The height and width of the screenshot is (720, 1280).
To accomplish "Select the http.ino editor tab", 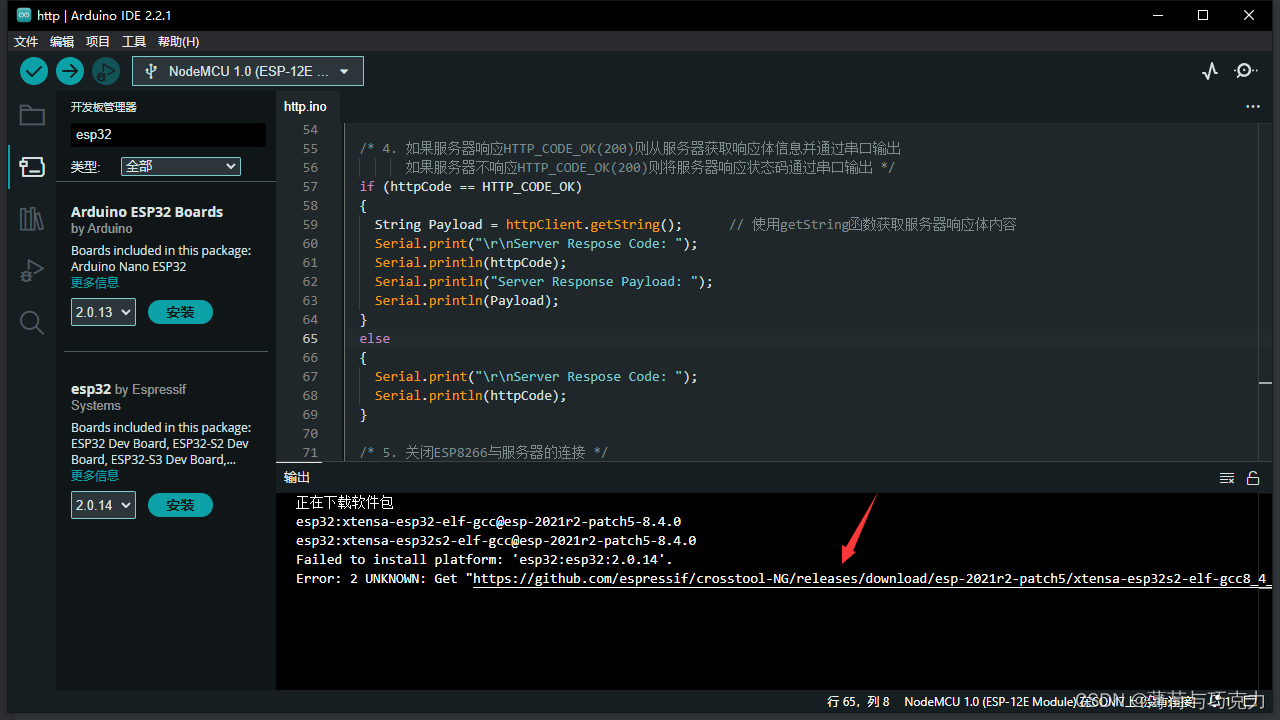I will 305,106.
